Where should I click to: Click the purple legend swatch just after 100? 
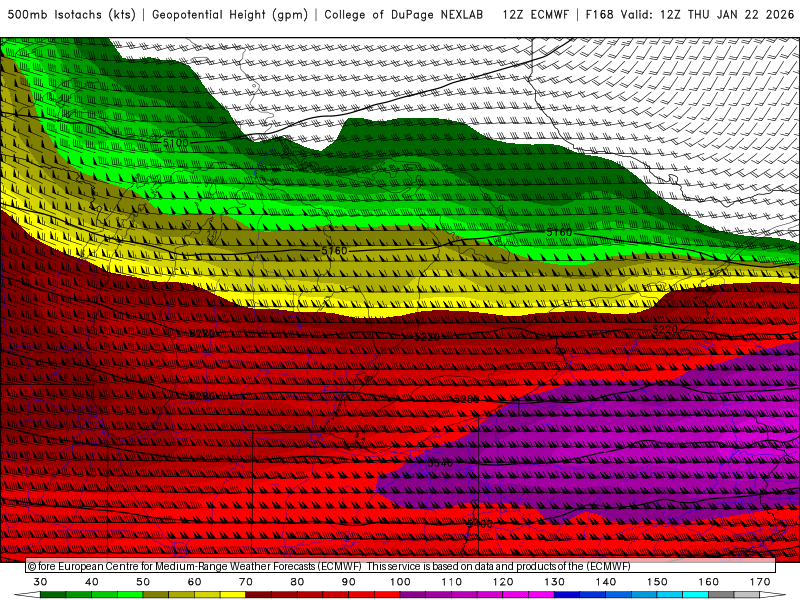(413, 595)
